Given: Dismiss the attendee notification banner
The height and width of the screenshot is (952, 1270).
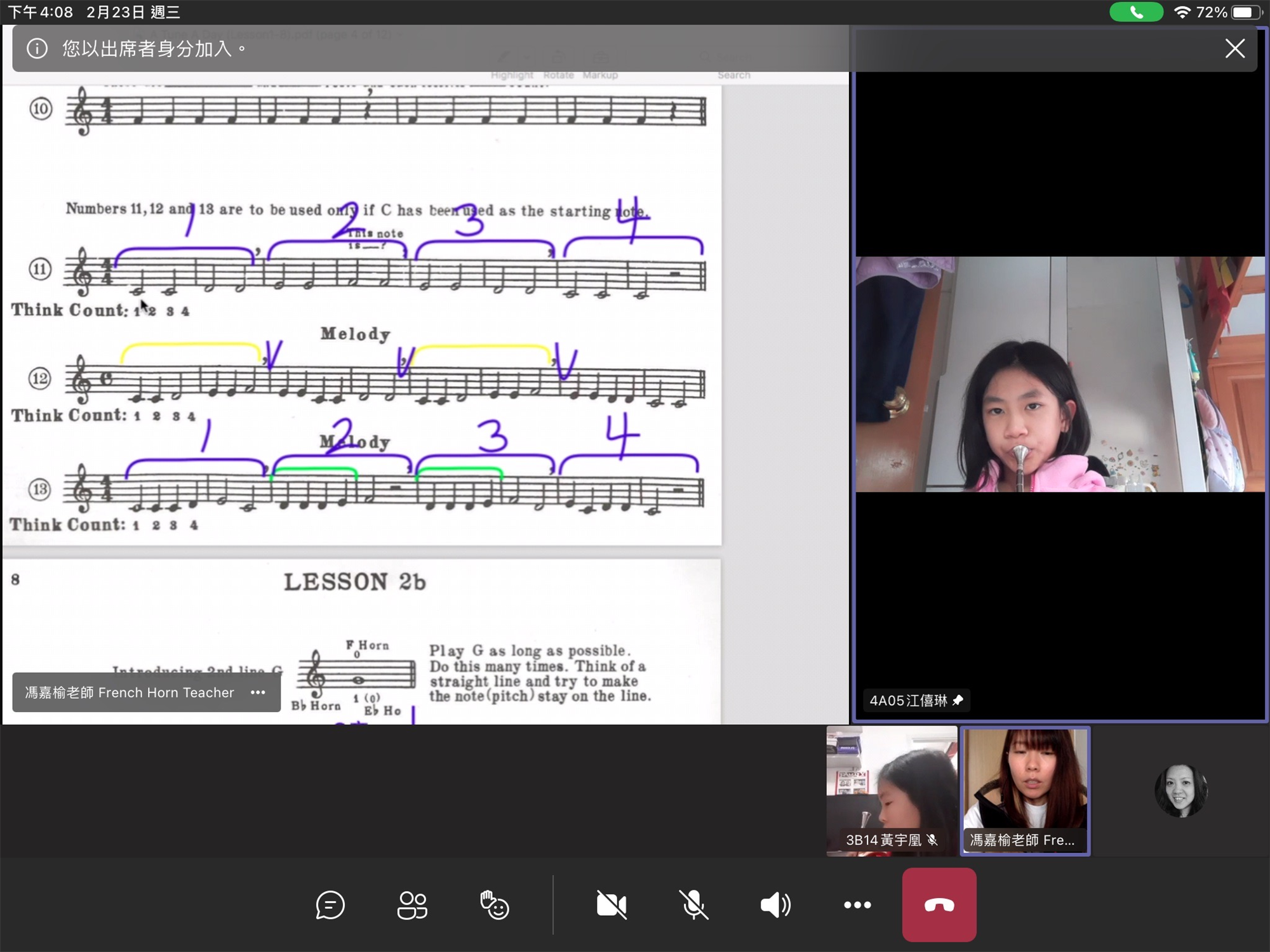Looking at the screenshot, I should 1234,48.
